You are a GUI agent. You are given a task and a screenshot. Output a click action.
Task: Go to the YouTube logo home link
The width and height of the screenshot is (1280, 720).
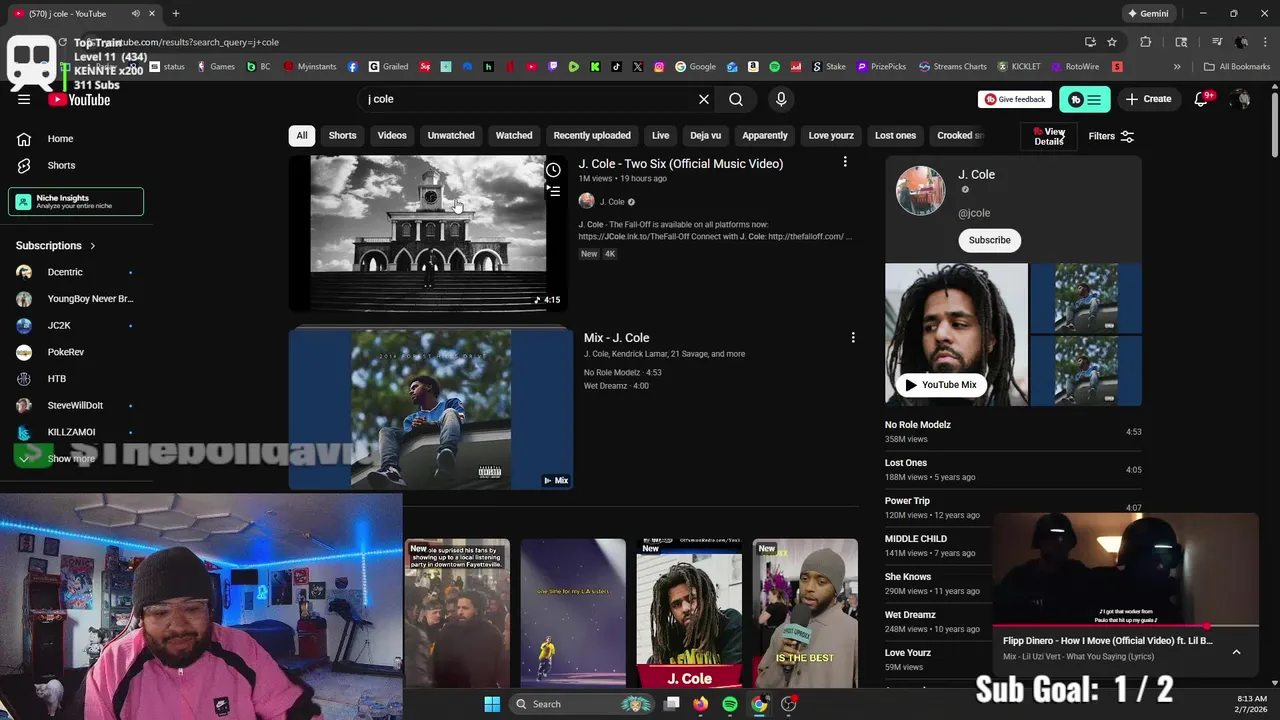click(79, 99)
